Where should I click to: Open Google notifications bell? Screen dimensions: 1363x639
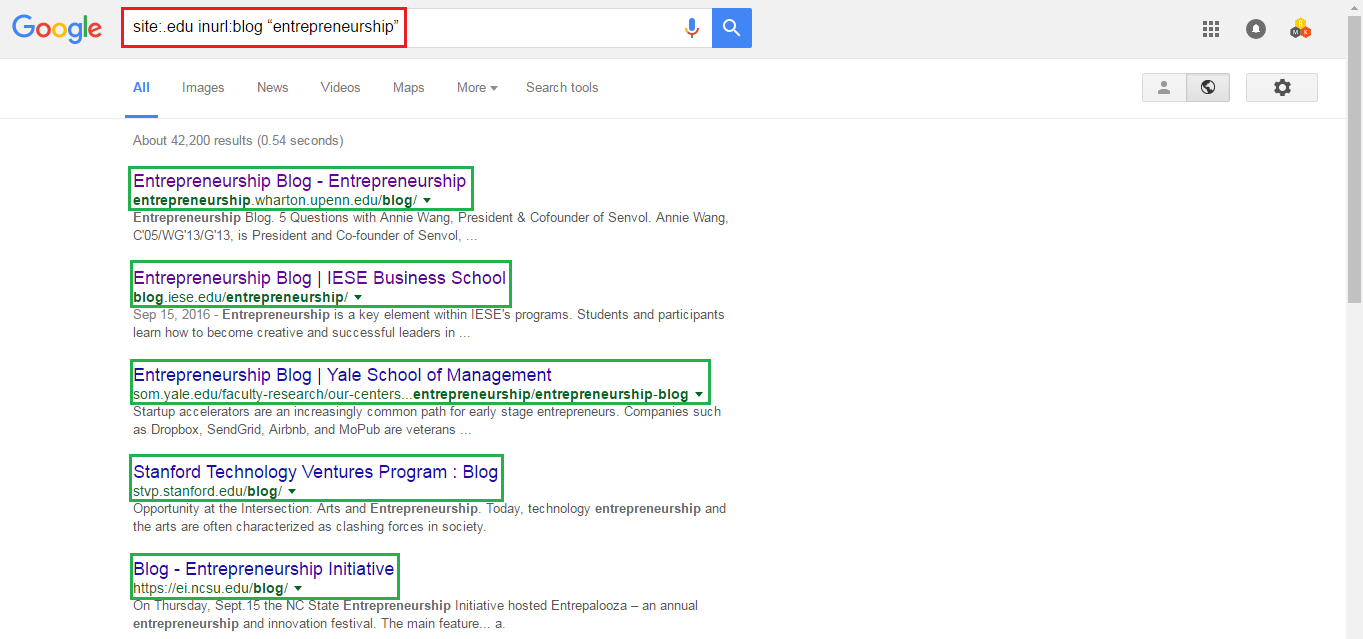click(x=1256, y=29)
